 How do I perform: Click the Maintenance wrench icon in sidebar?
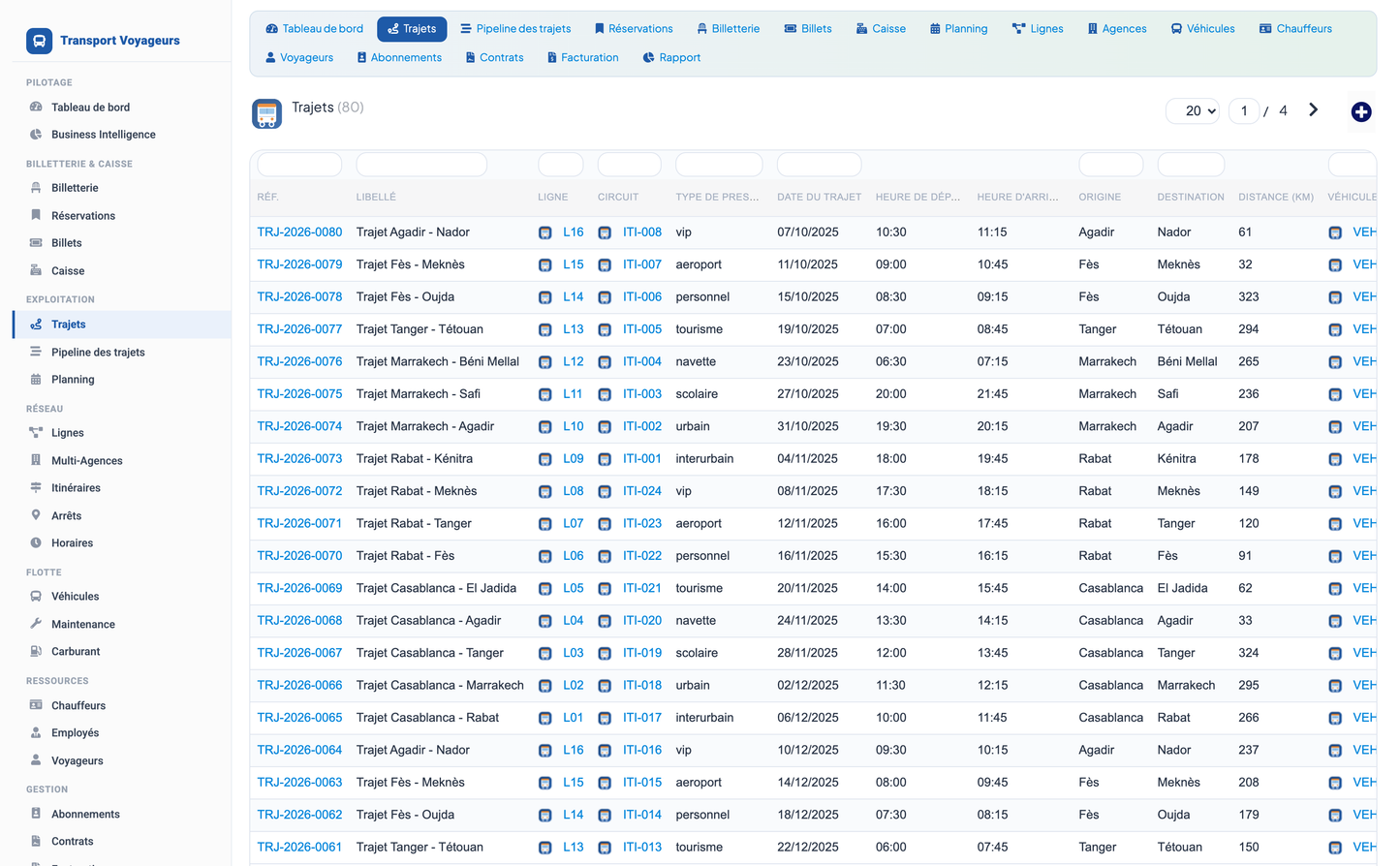pos(36,624)
